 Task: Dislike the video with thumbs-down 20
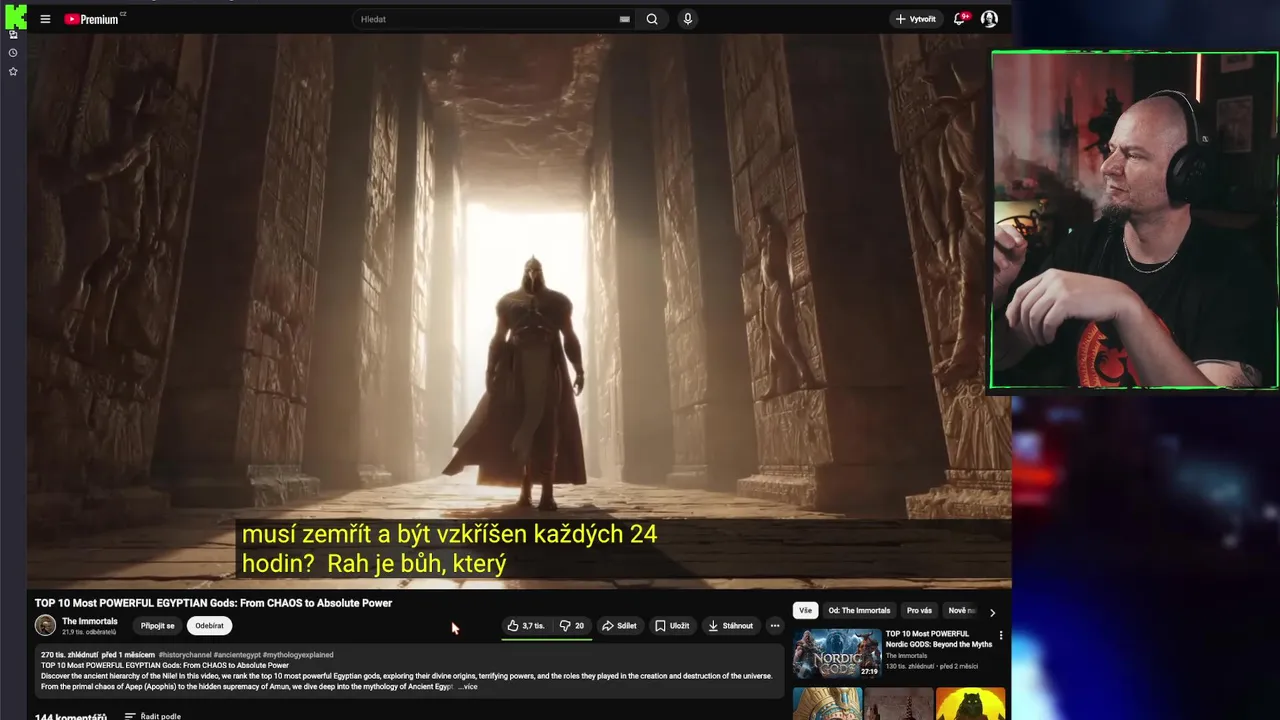[x=572, y=626]
